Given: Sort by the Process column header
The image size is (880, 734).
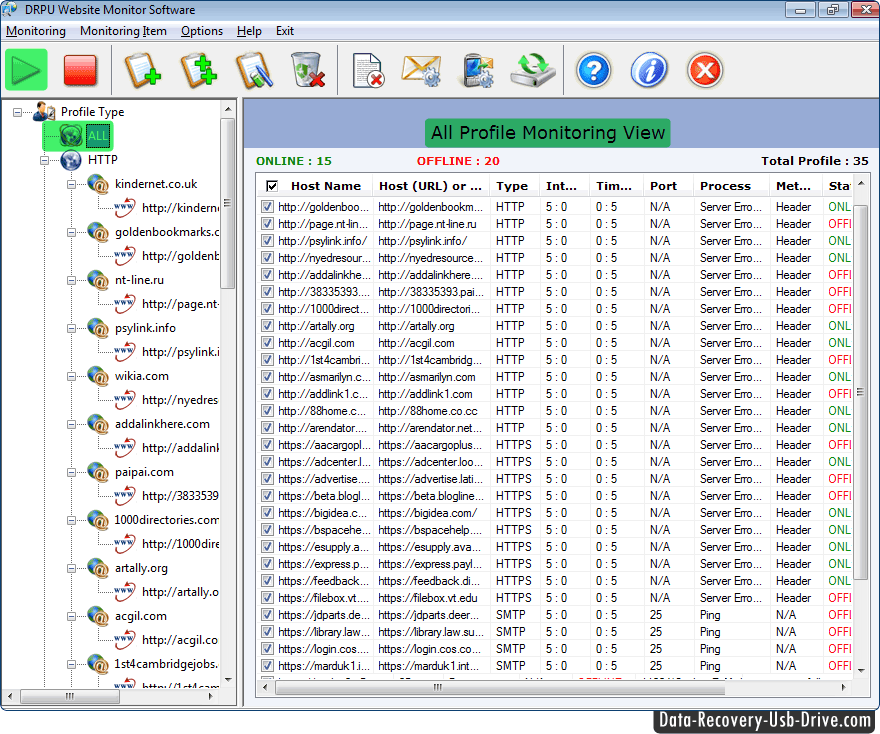Looking at the screenshot, I should click(725, 186).
